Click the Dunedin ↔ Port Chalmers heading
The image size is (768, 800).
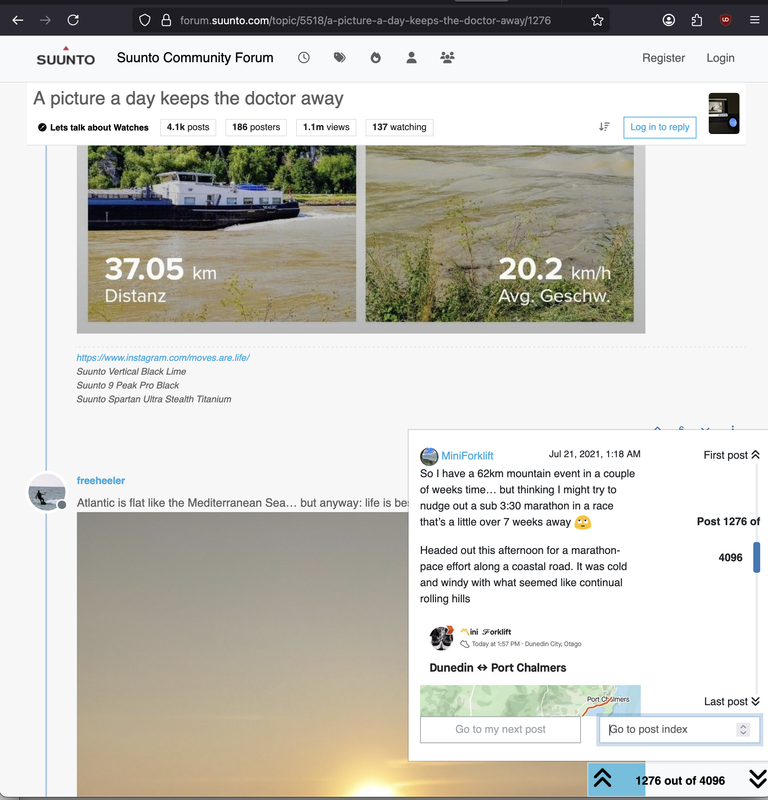(498, 668)
